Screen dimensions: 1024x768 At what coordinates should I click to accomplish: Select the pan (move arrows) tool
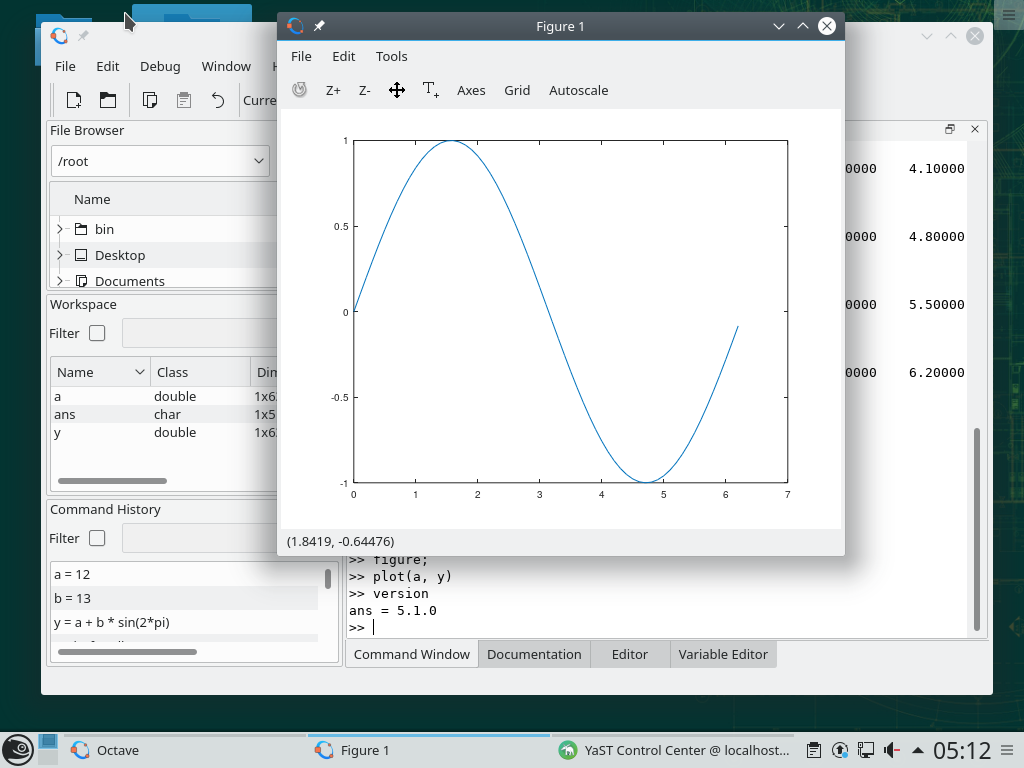pyautogui.click(x=397, y=90)
